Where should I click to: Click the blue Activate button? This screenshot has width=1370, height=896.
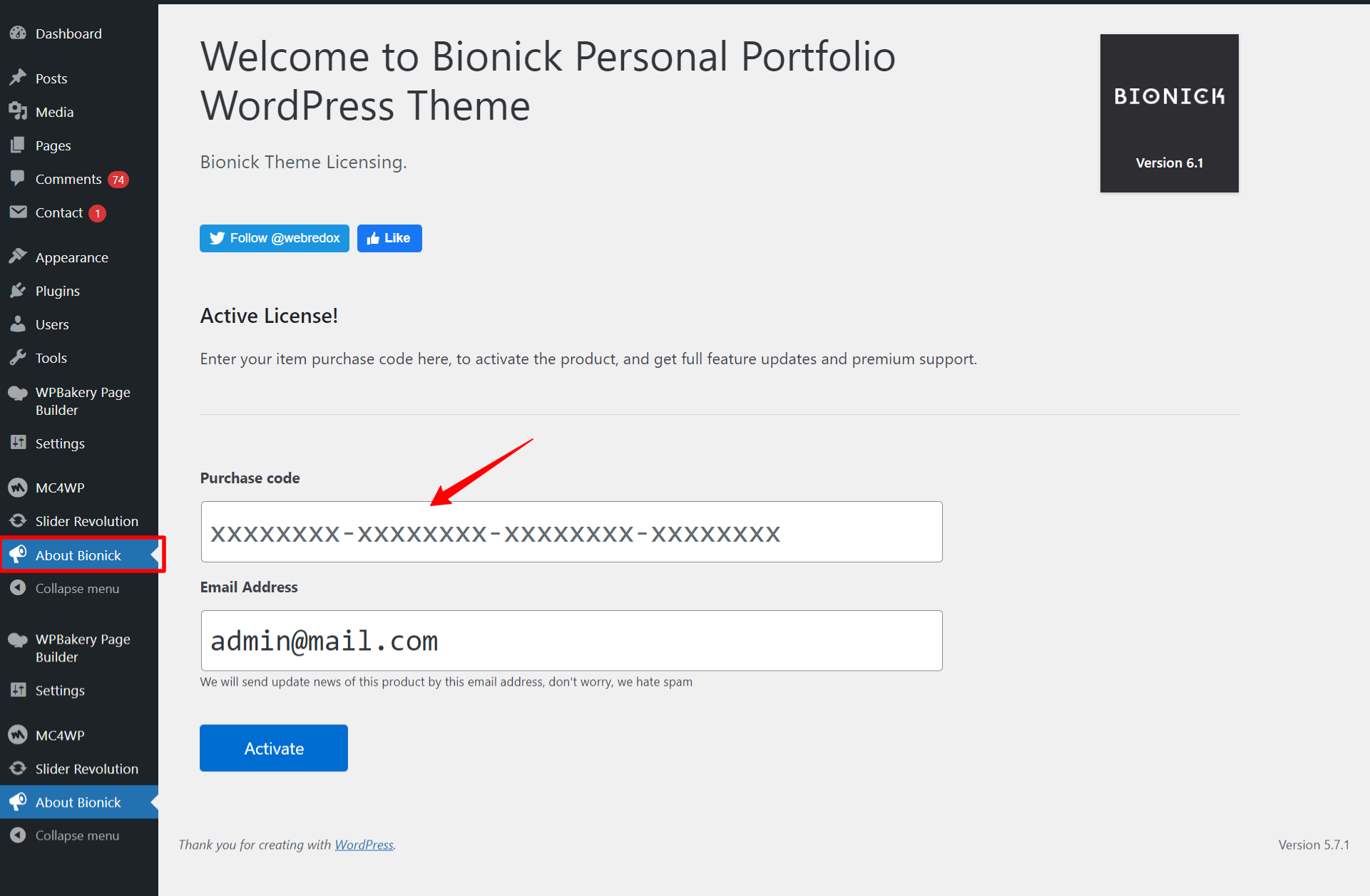point(274,748)
